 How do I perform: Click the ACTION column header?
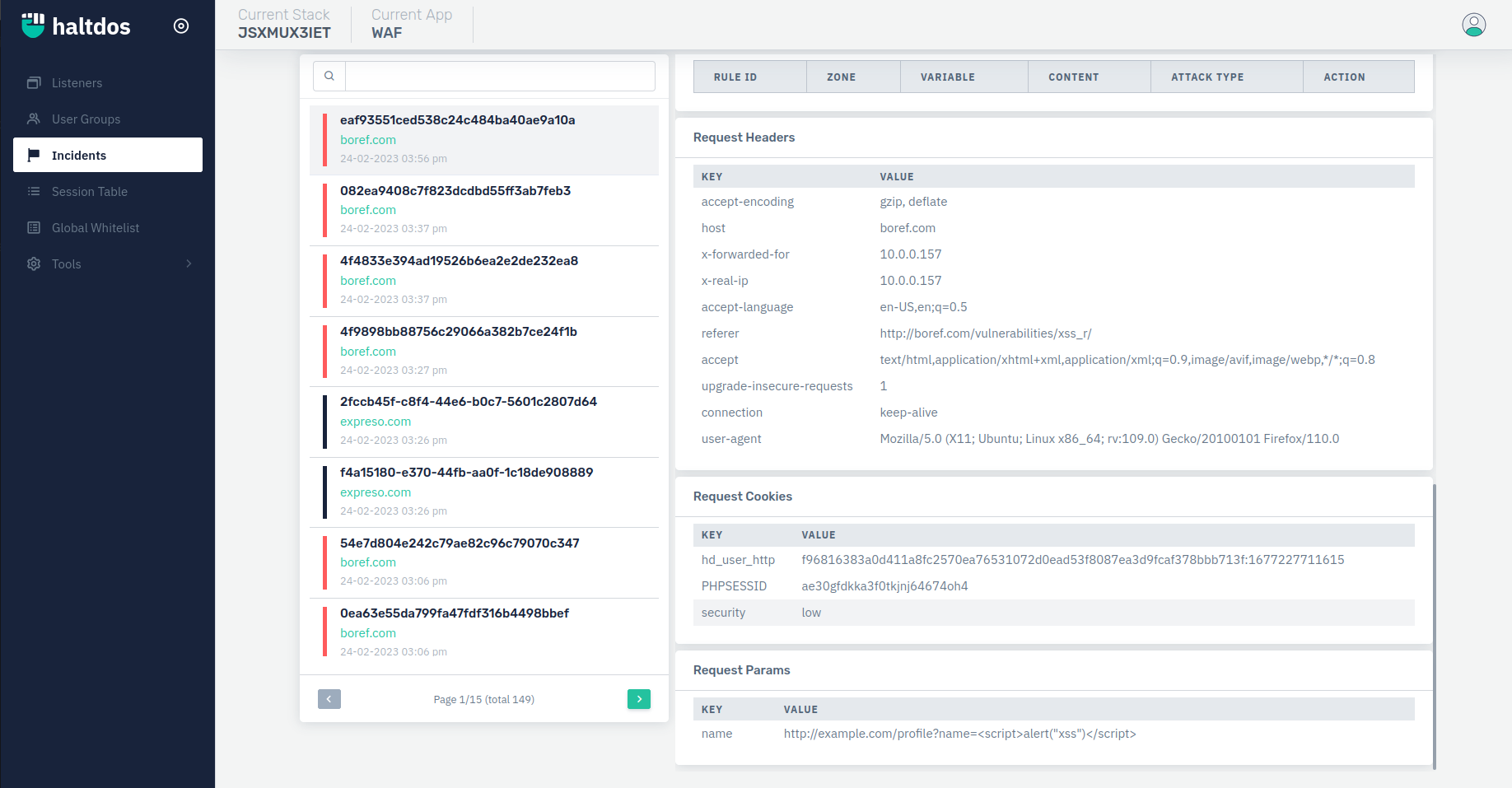point(1358,77)
